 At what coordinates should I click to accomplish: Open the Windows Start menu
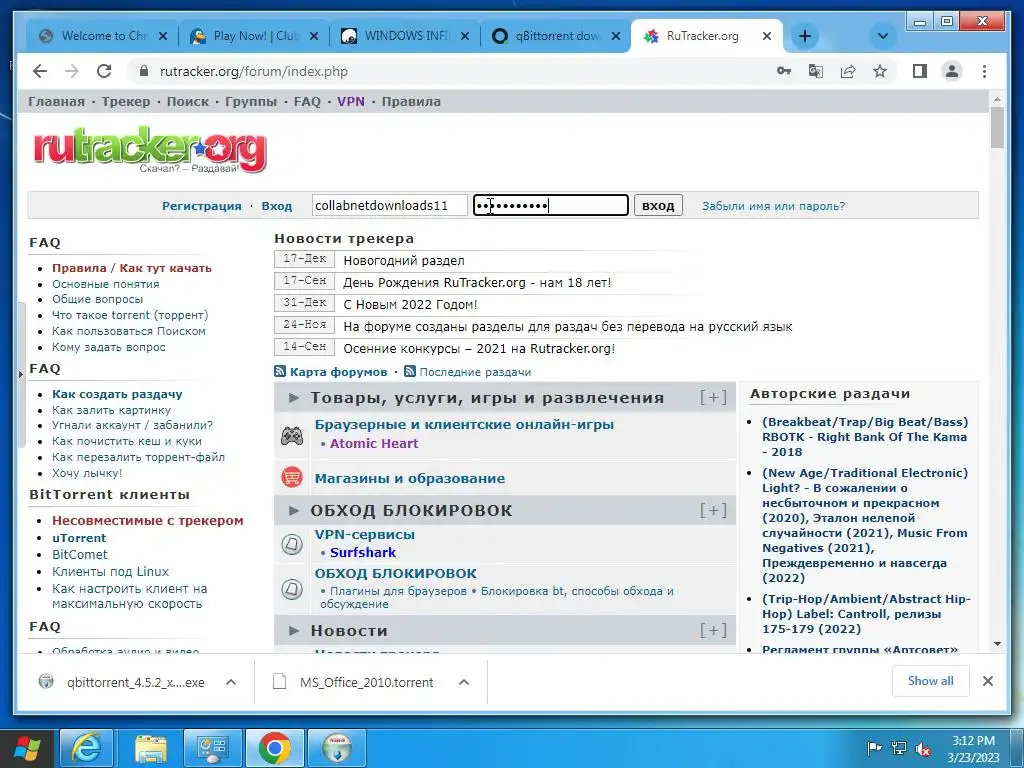click(x=27, y=748)
